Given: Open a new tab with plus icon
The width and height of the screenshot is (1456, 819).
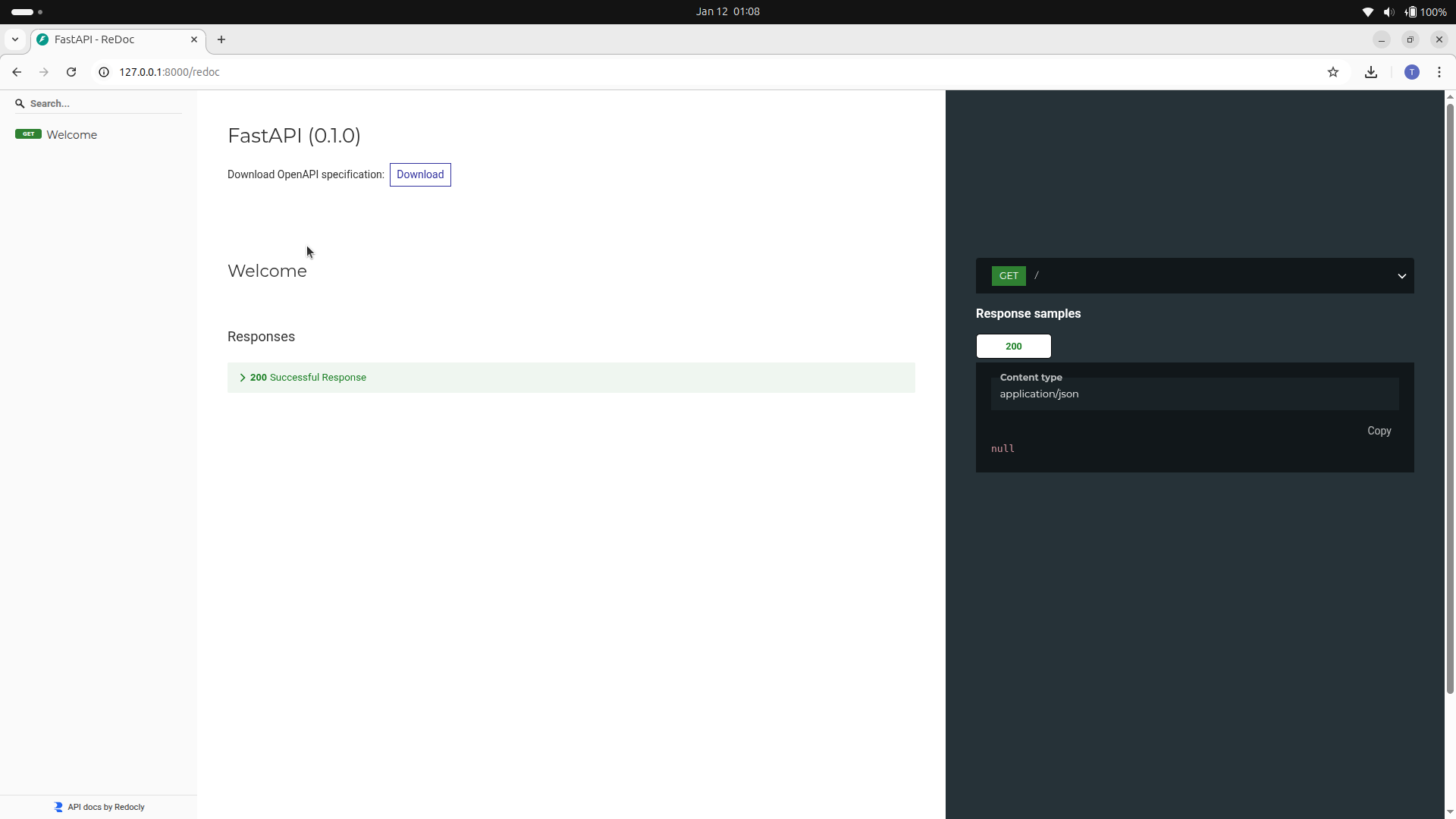Looking at the screenshot, I should (221, 39).
